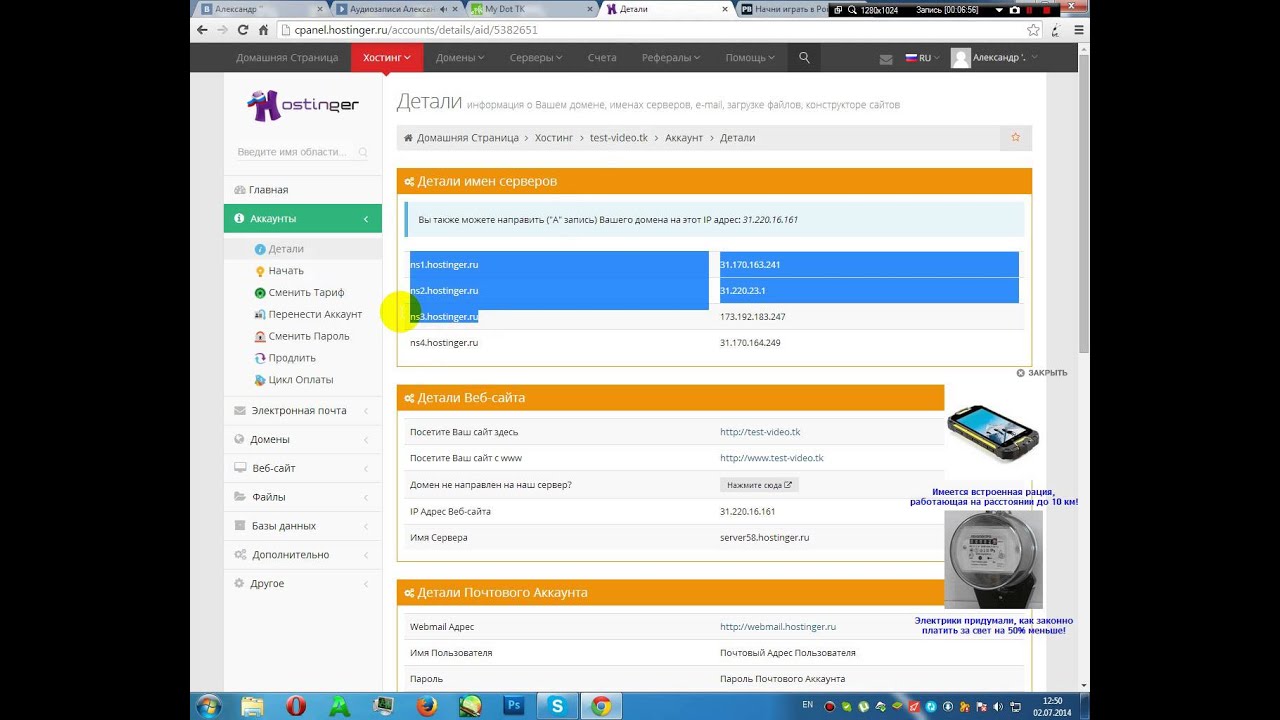Click the EN language indicator in system tray
The image size is (1280, 720).
point(808,705)
